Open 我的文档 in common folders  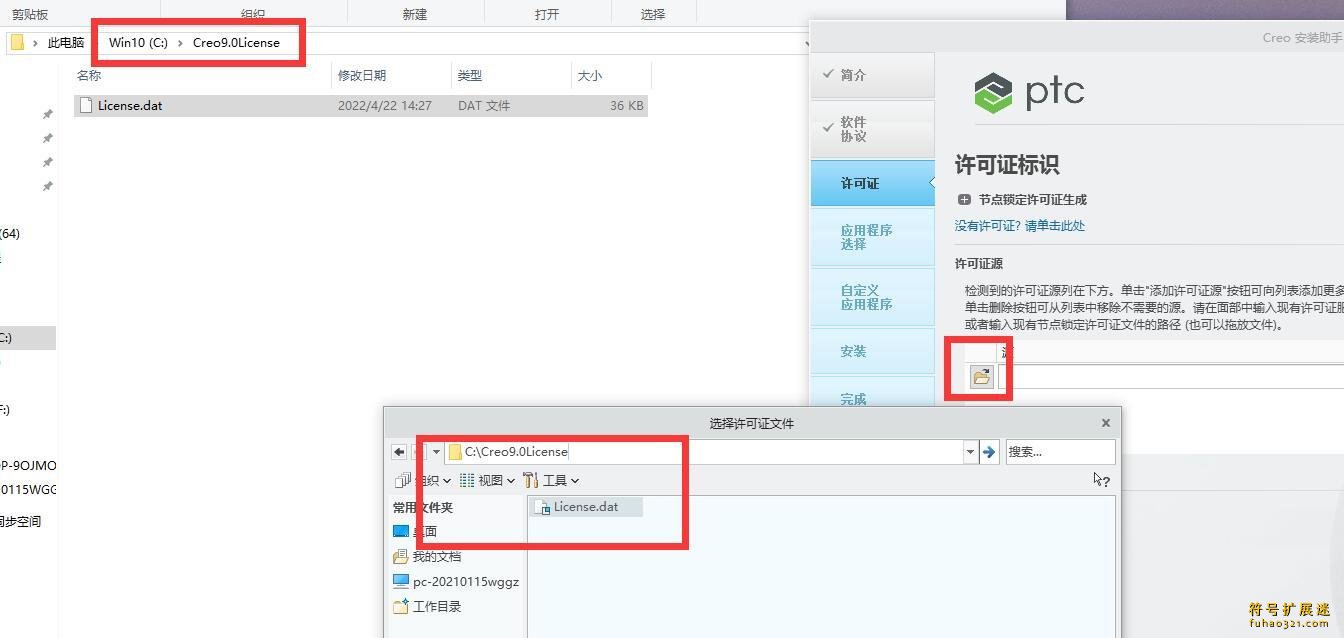tap(427, 556)
